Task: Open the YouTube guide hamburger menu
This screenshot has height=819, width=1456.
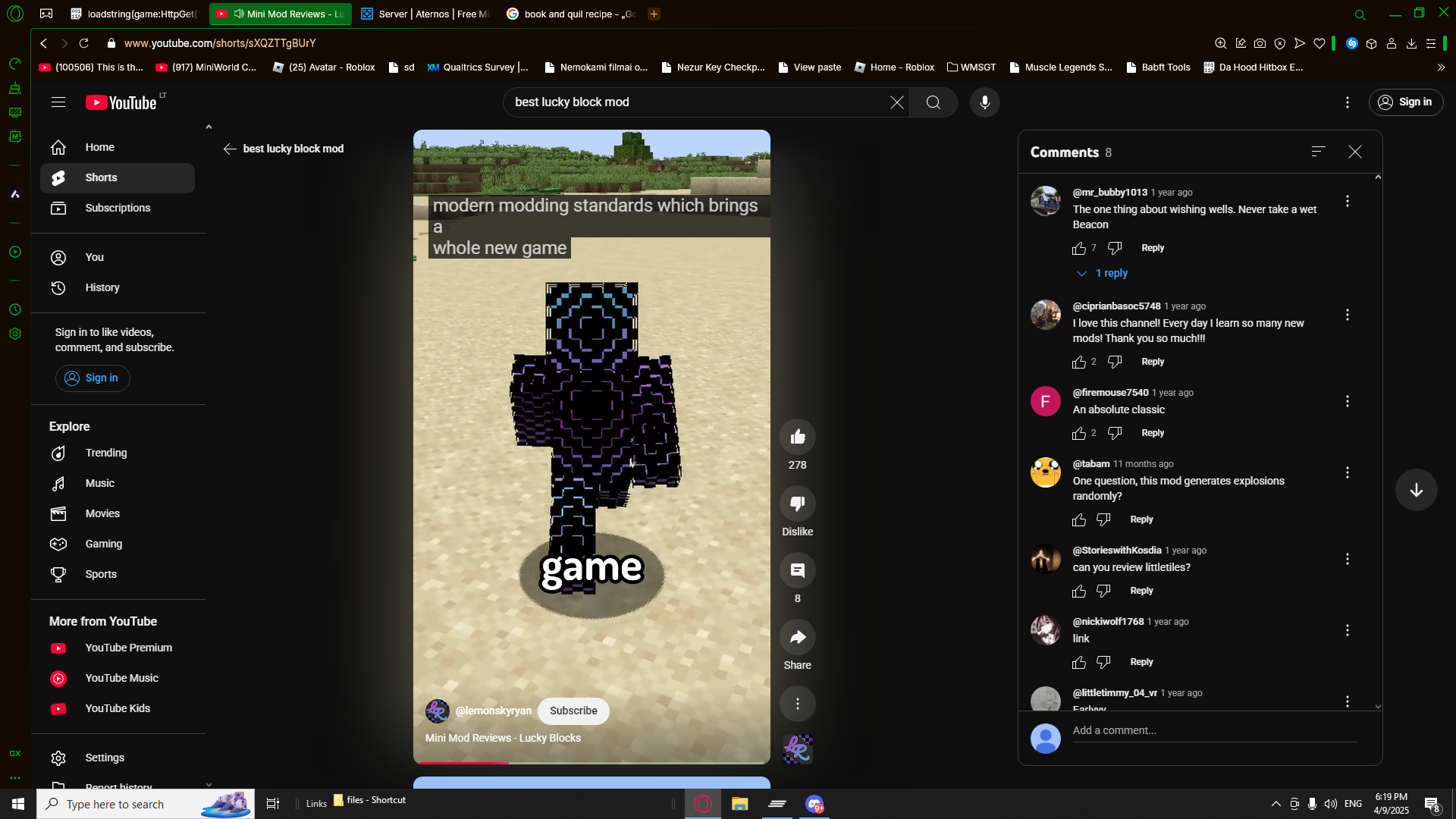Action: pyautogui.click(x=58, y=102)
